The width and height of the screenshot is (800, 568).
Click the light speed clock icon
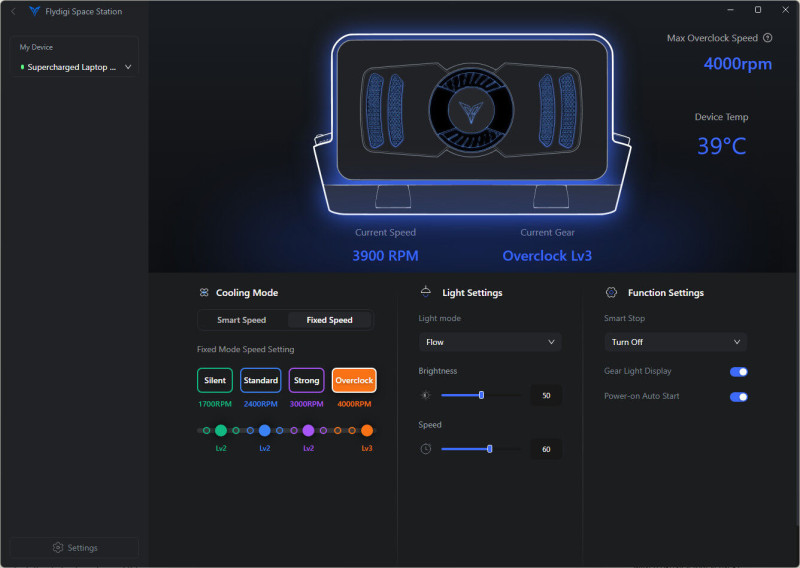[426, 449]
